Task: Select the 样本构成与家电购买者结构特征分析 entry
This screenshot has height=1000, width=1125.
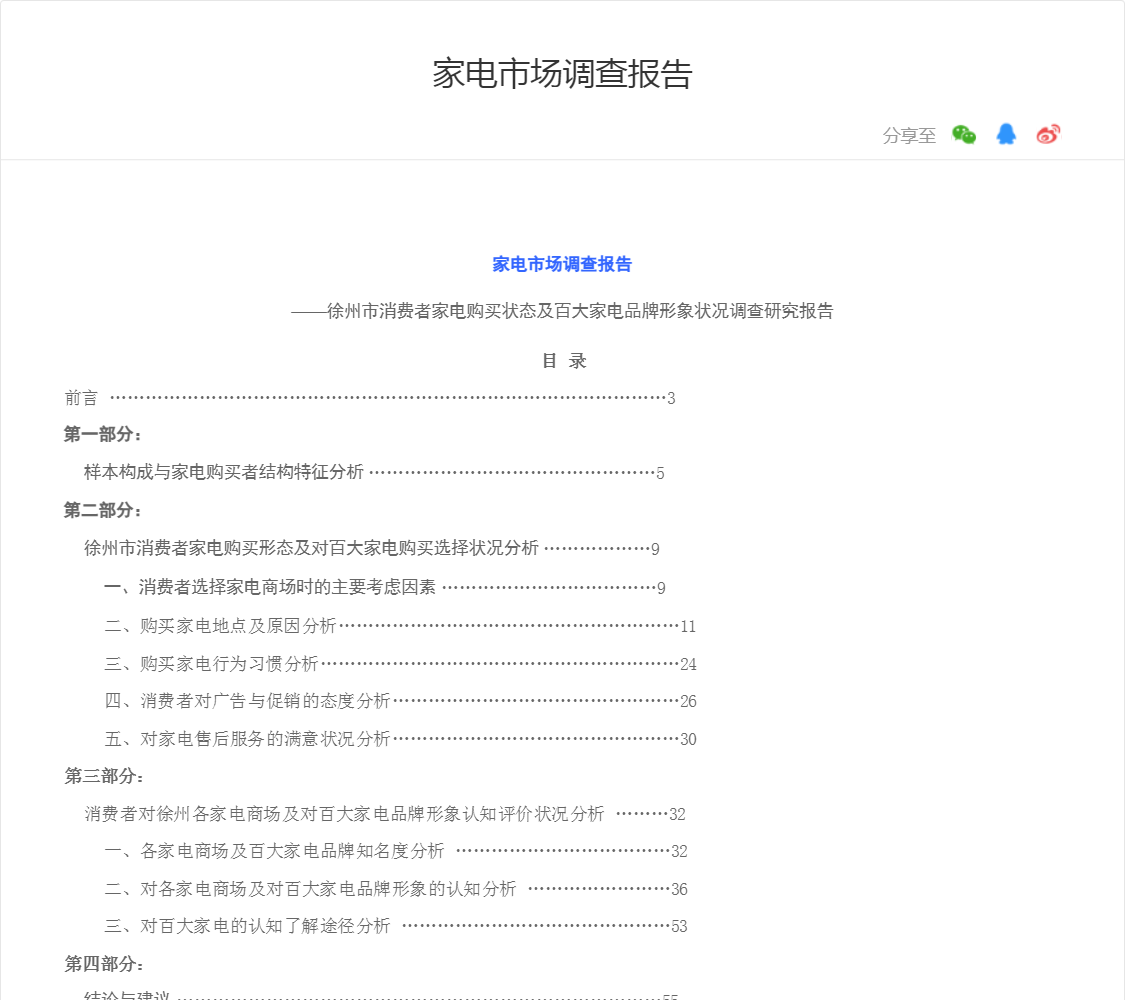Action: pyautogui.click(x=374, y=472)
